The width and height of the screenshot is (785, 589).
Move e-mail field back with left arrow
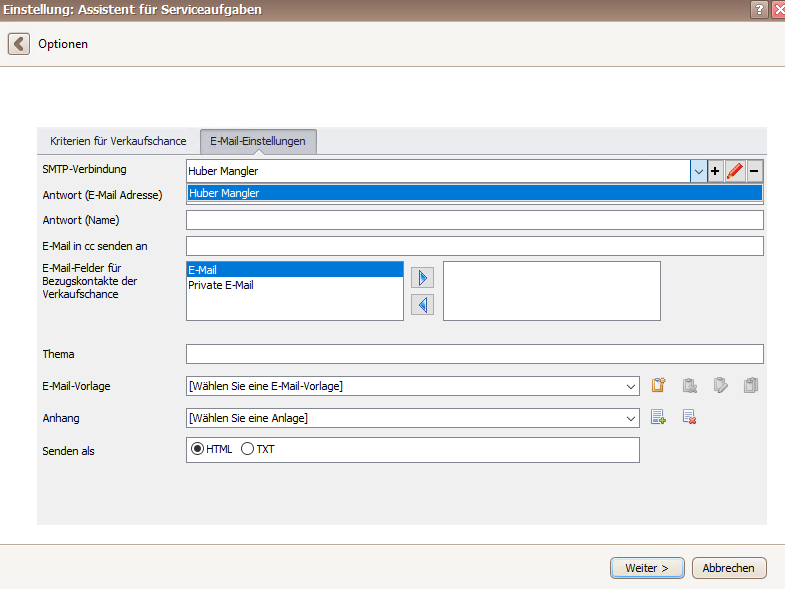(x=423, y=305)
